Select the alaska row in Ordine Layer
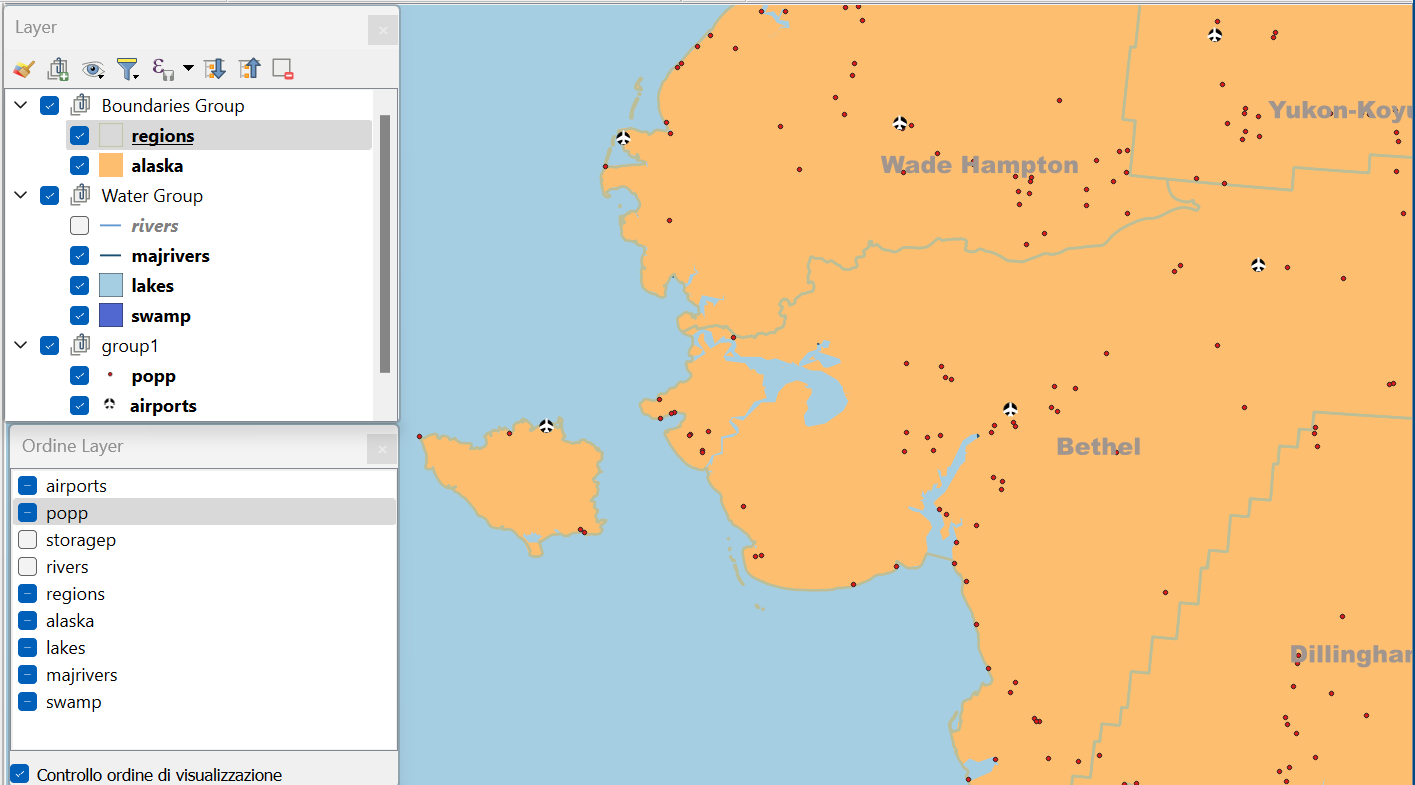This screenshot has width=1415, height=785. [204, 621]
